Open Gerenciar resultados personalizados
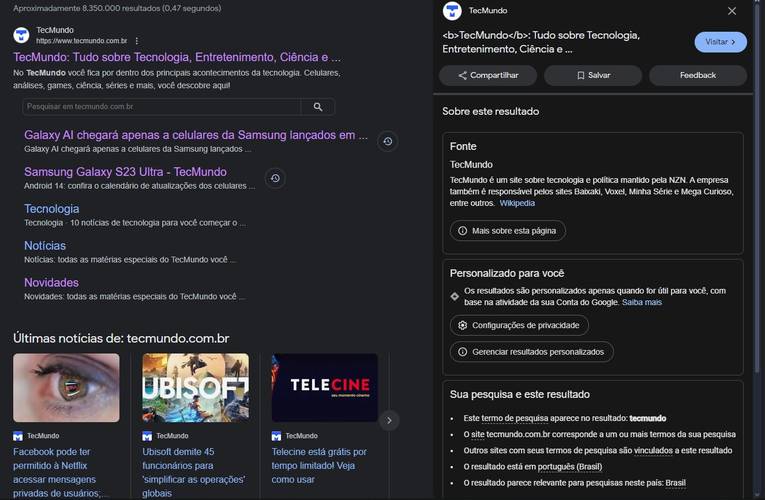Viewport: 765px width, 500px height. (532, 352)
